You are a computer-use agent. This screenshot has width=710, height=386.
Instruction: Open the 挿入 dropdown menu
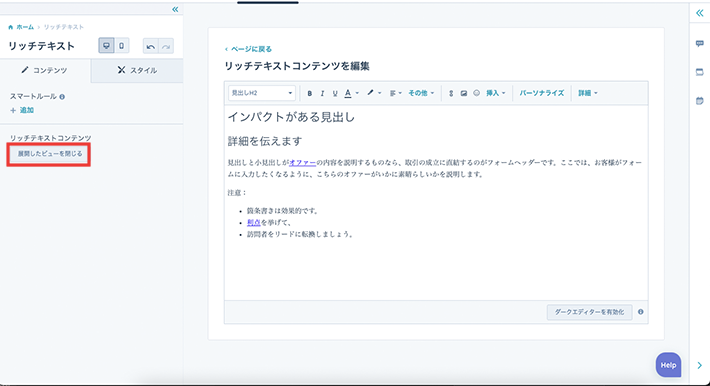point(495,93)
